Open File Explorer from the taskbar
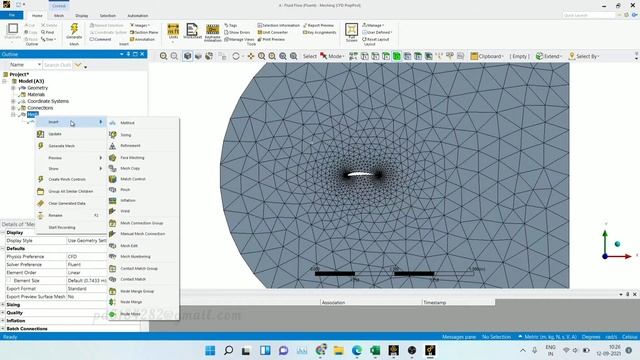 (338, 350)
